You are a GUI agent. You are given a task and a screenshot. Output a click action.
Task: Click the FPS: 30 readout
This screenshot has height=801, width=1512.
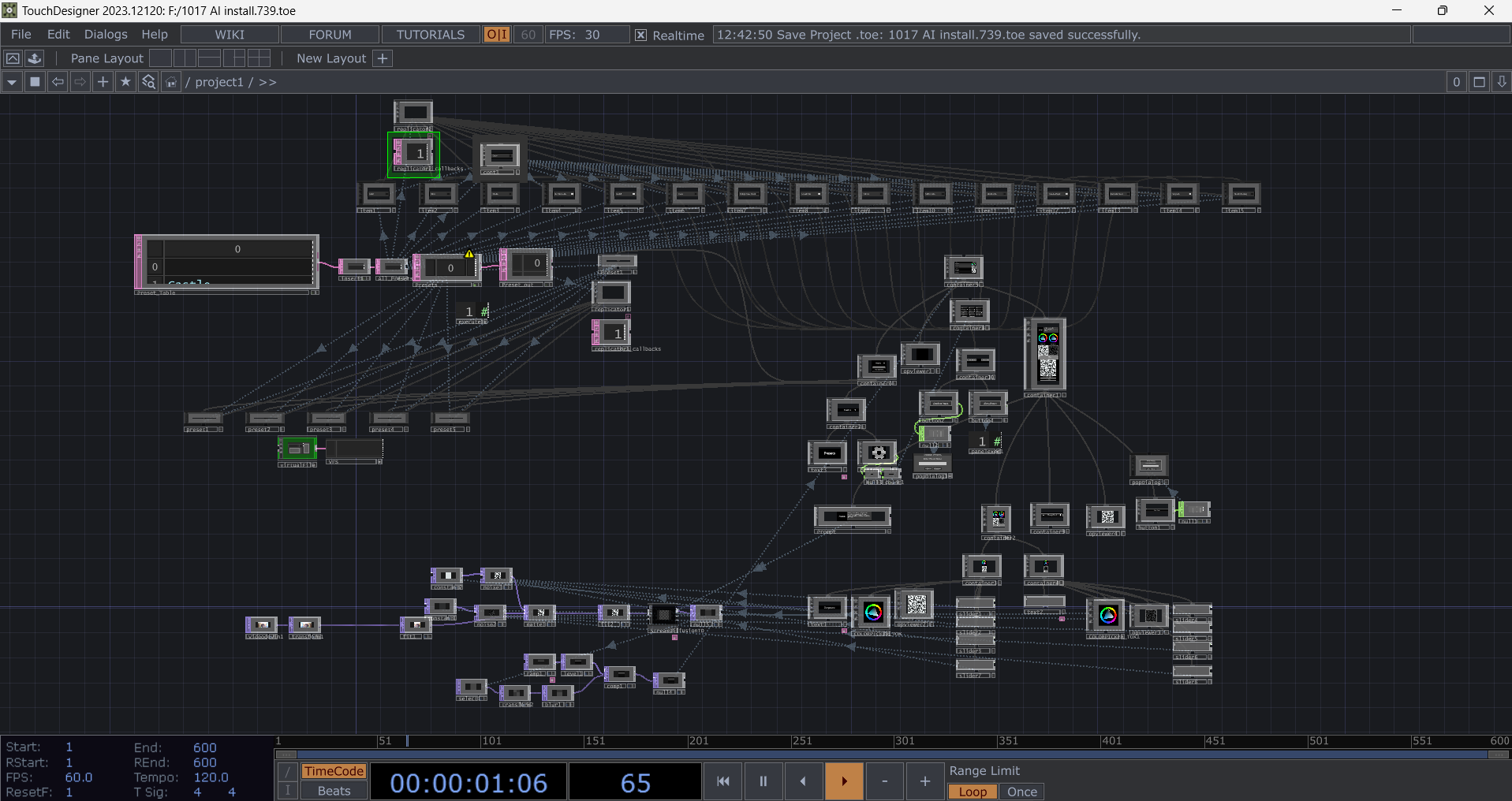pyautogui.click(x=587, y=35)
